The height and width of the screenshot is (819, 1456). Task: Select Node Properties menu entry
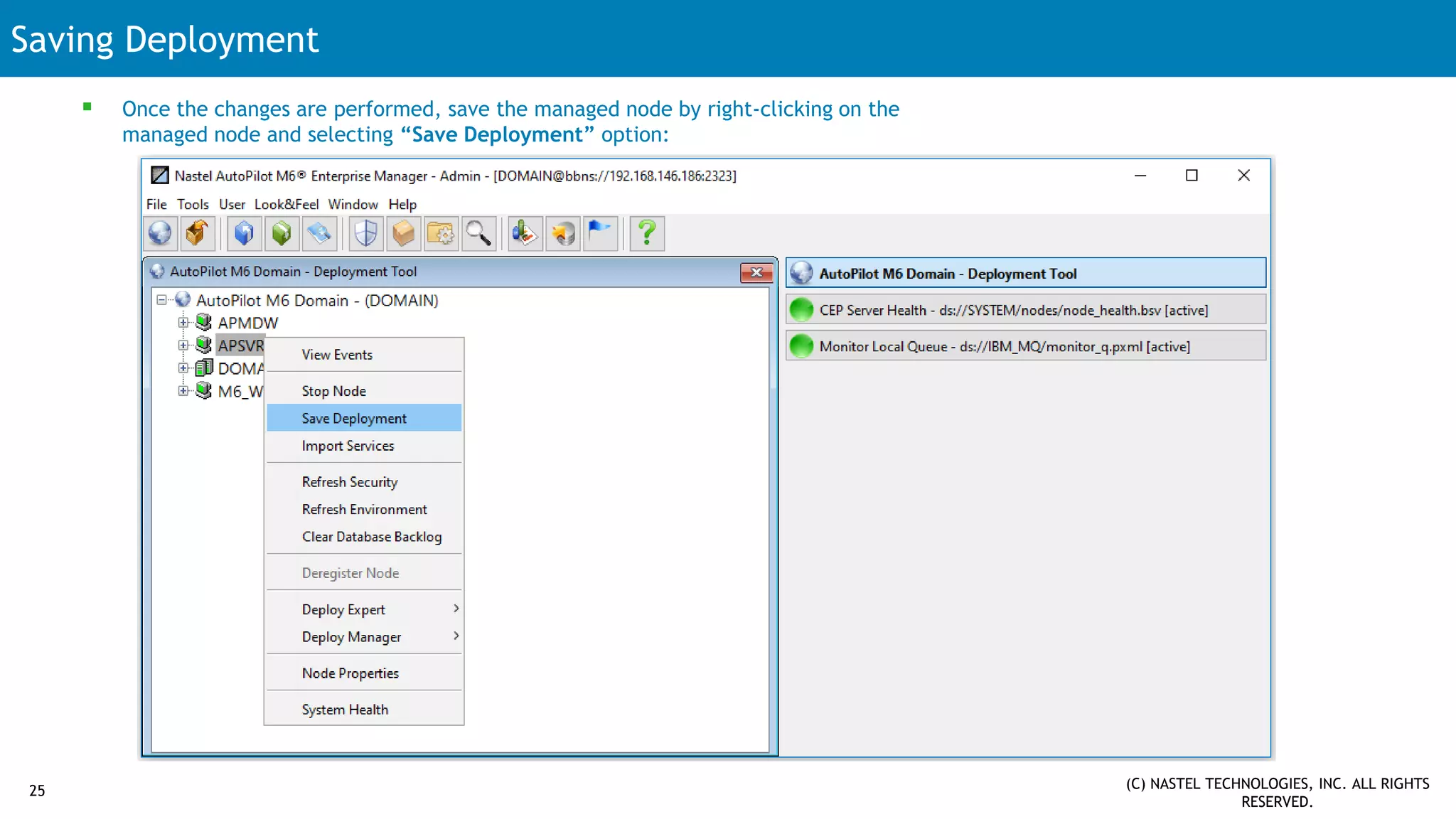tap(364, 673)
